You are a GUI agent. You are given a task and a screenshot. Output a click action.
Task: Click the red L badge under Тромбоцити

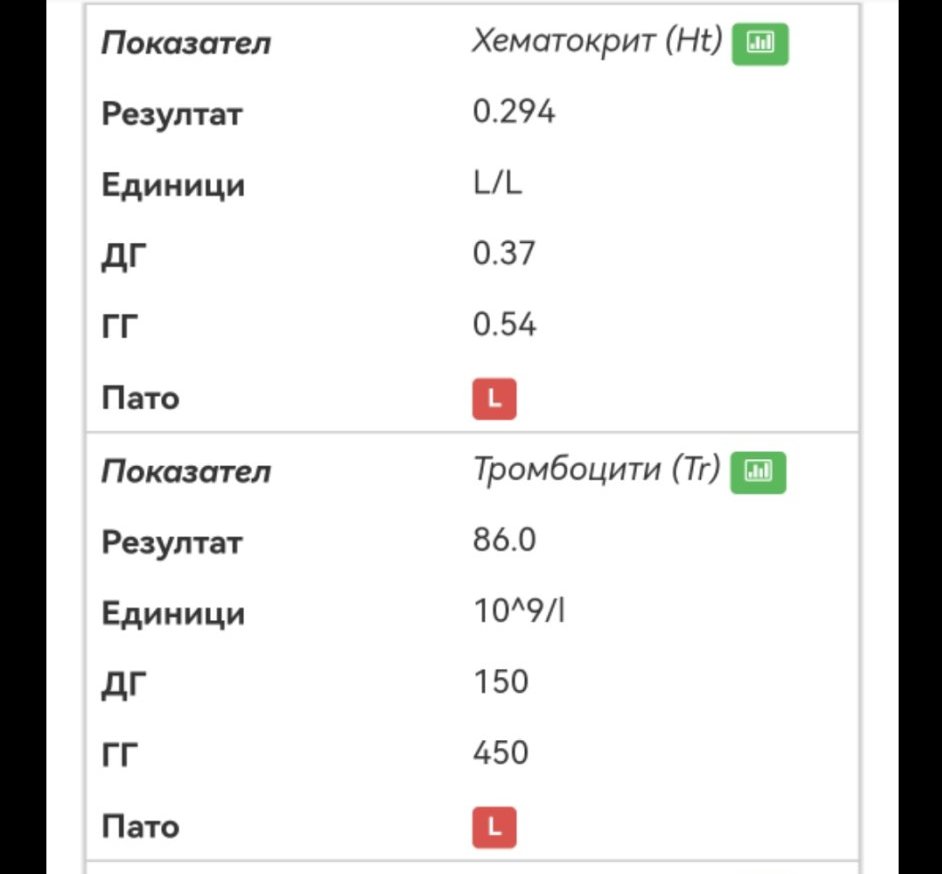coord(494,827)
